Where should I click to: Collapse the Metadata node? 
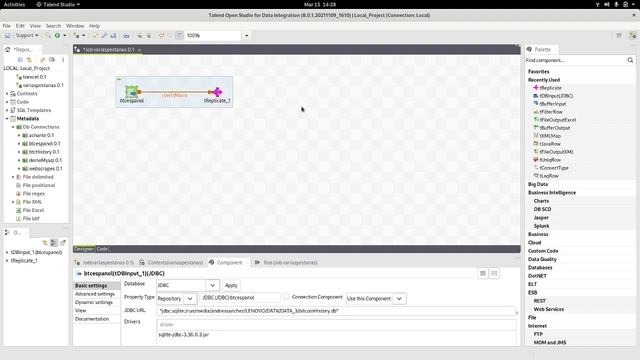click(x=7, y=118)
